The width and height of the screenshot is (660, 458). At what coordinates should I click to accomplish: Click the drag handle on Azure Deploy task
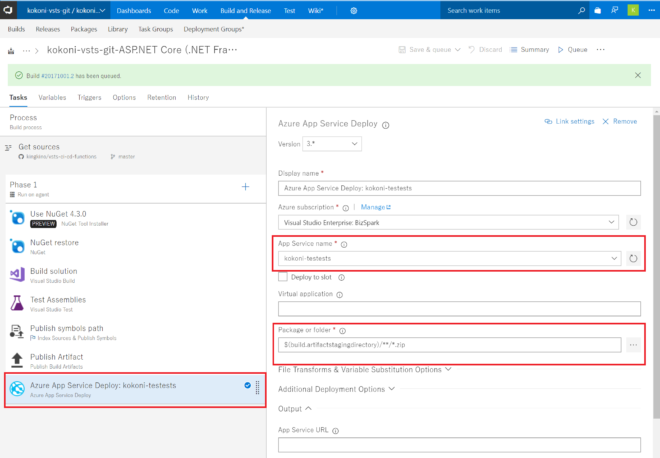tap(258, 388)
